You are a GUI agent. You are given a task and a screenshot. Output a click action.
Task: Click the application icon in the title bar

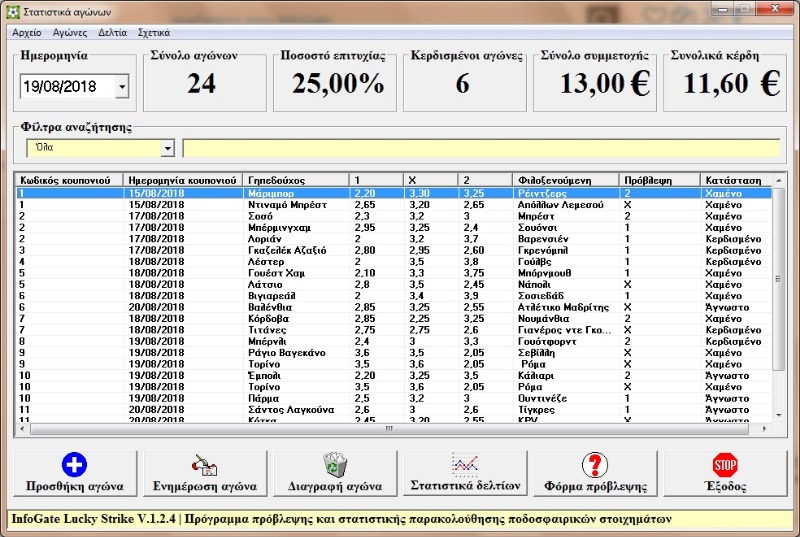(11, 11)
